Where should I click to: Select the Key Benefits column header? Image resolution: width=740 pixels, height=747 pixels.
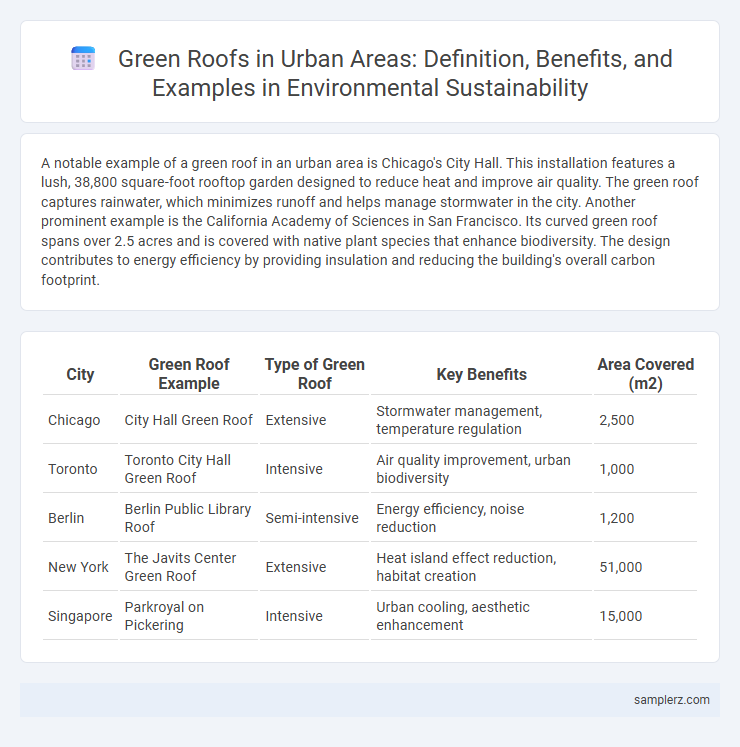click(481, 374)
